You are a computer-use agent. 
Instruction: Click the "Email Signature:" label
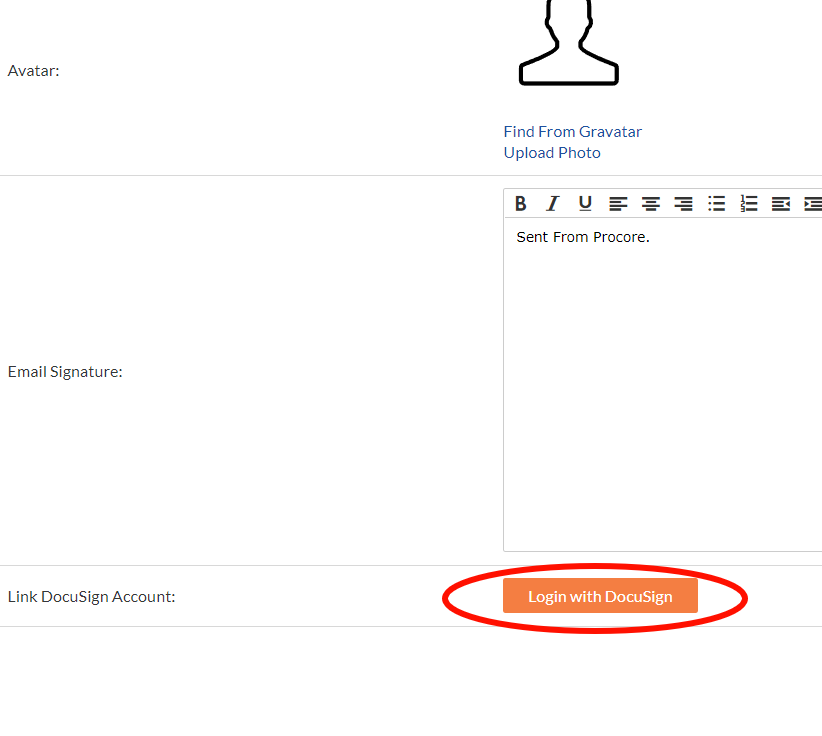(x=65, y=372)
